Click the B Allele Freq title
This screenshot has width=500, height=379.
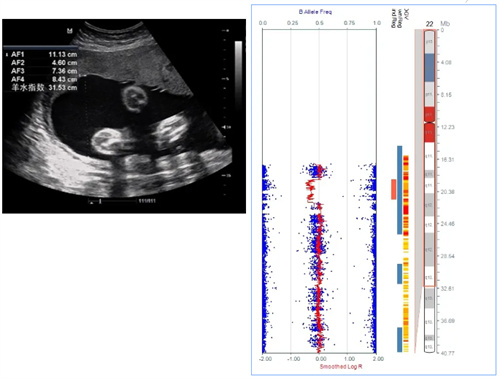point(315,12)
